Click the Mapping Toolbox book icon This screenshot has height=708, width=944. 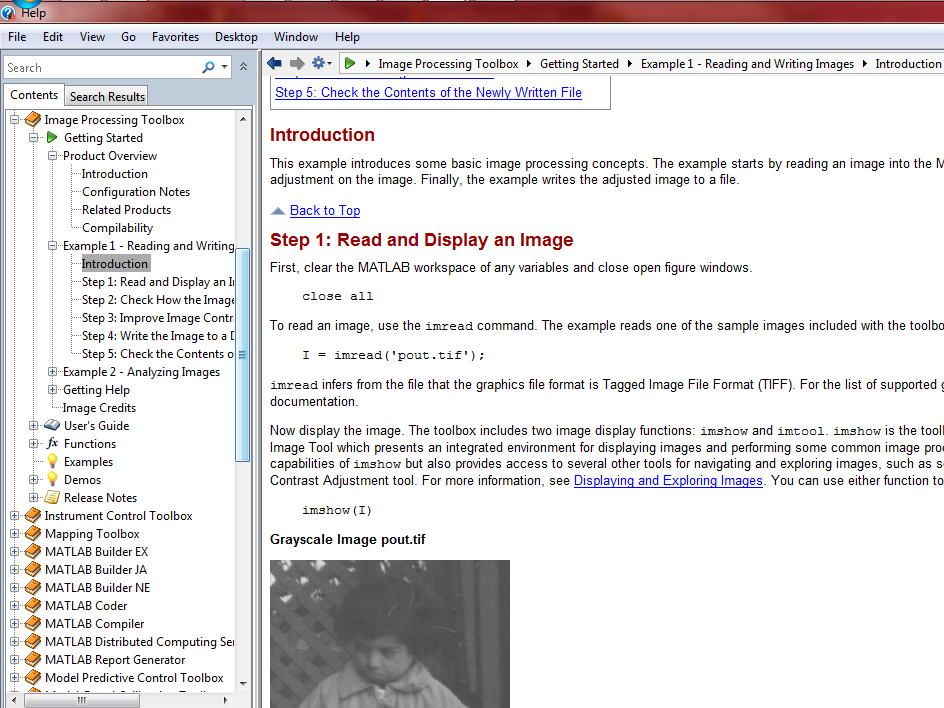pos(33,534)
